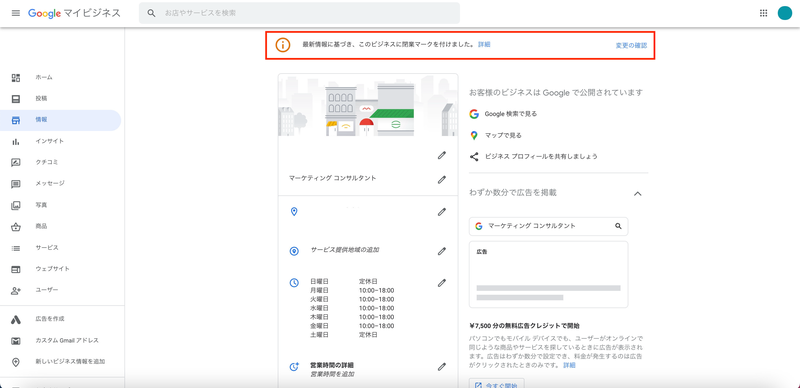Edit マーケティング コンサルタント category pencil

(x=442, y=179)
